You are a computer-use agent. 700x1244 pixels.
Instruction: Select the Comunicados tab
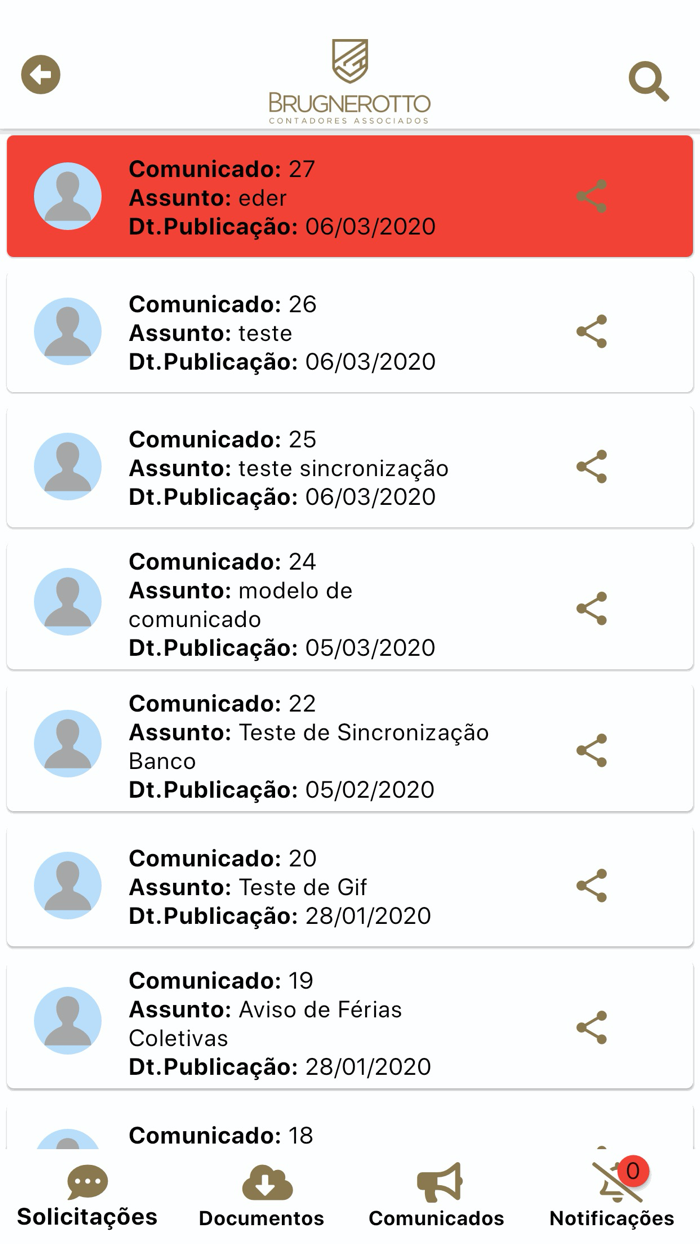[437, 1197]
